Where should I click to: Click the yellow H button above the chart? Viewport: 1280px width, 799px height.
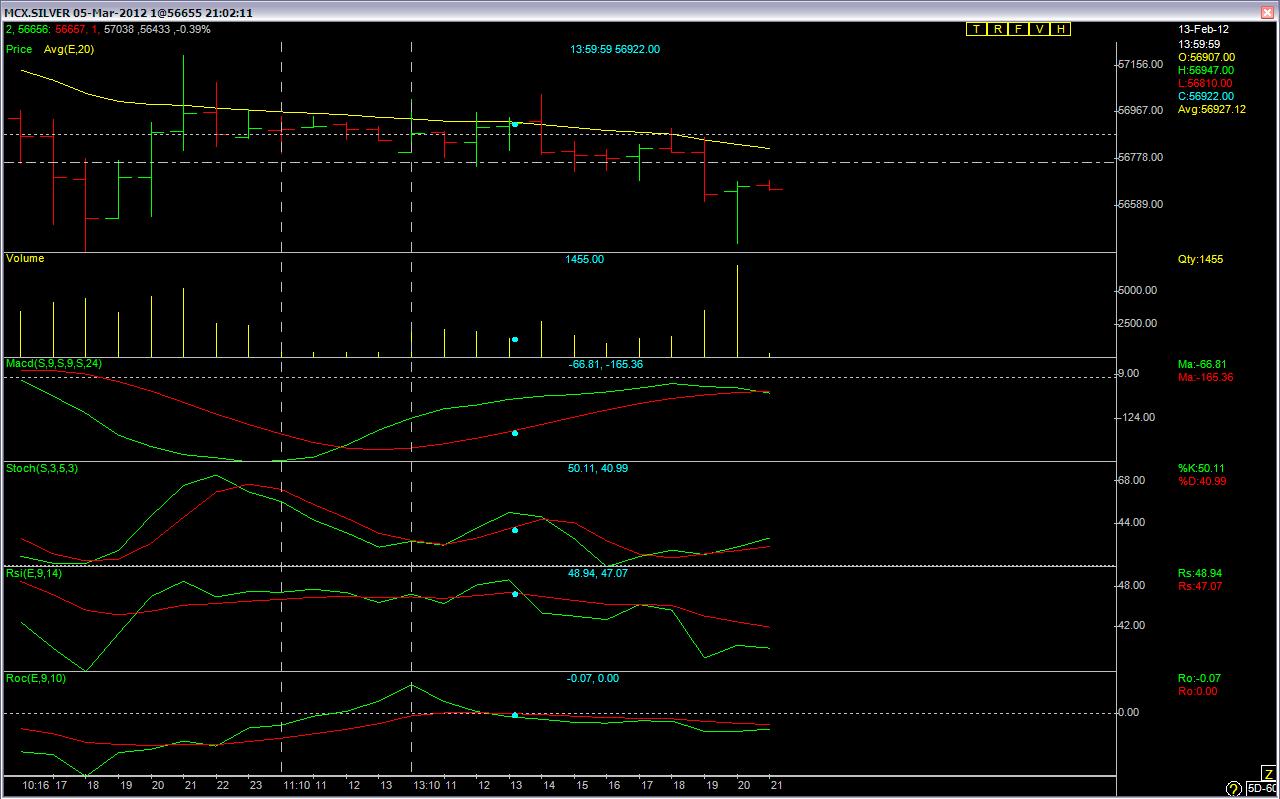(1061, 29)
